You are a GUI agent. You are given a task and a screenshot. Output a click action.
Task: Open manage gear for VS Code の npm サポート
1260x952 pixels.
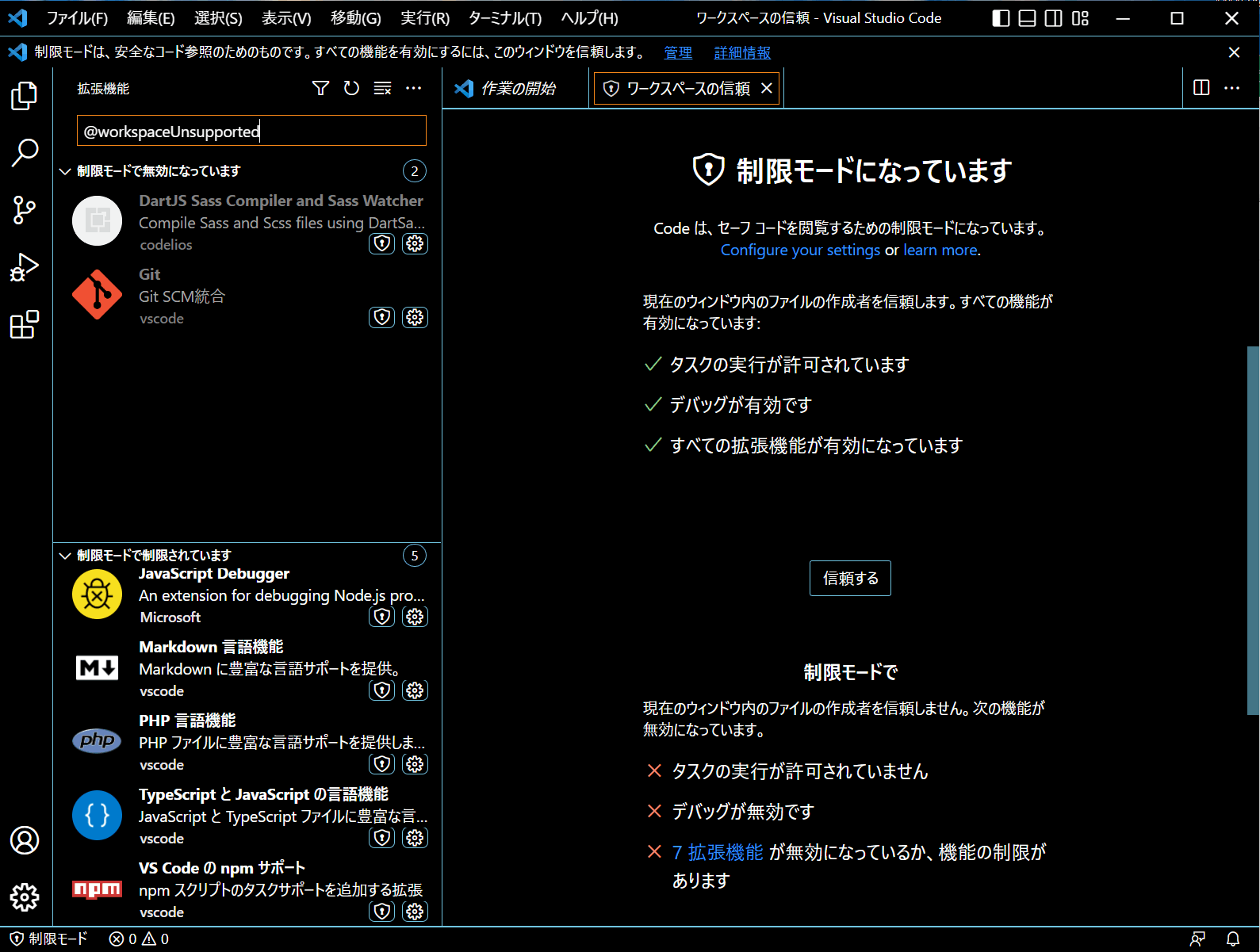(x=415, y=912)
